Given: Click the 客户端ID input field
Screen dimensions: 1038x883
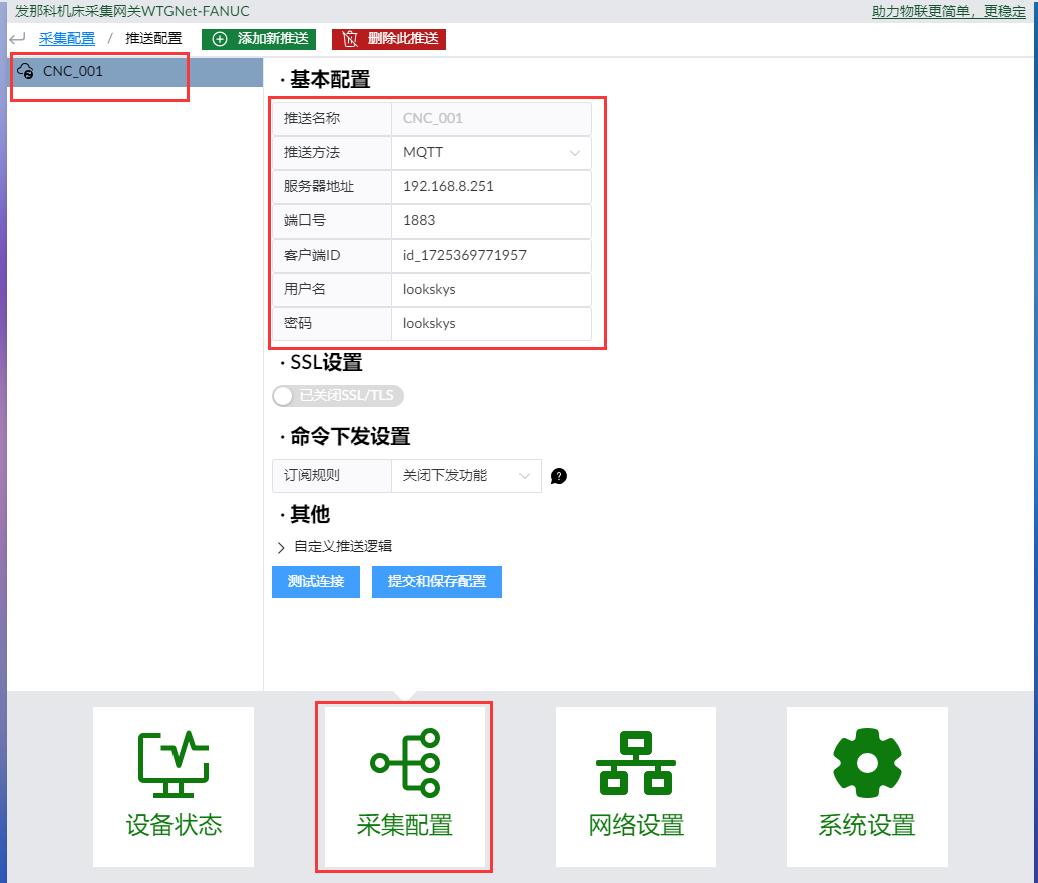Looking at the screenshot, I should click(x=491, y=255).
